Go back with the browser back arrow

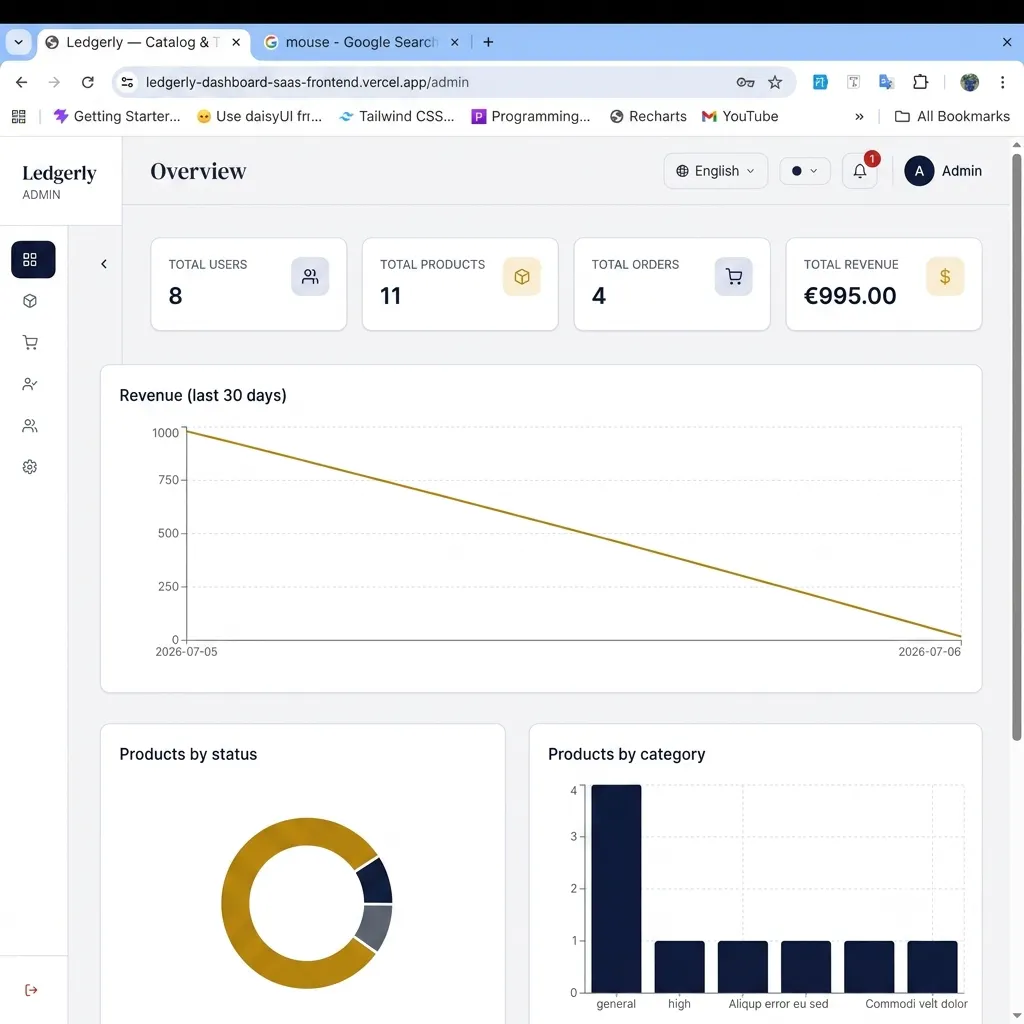pyautogui.click(x=22, y=82)
